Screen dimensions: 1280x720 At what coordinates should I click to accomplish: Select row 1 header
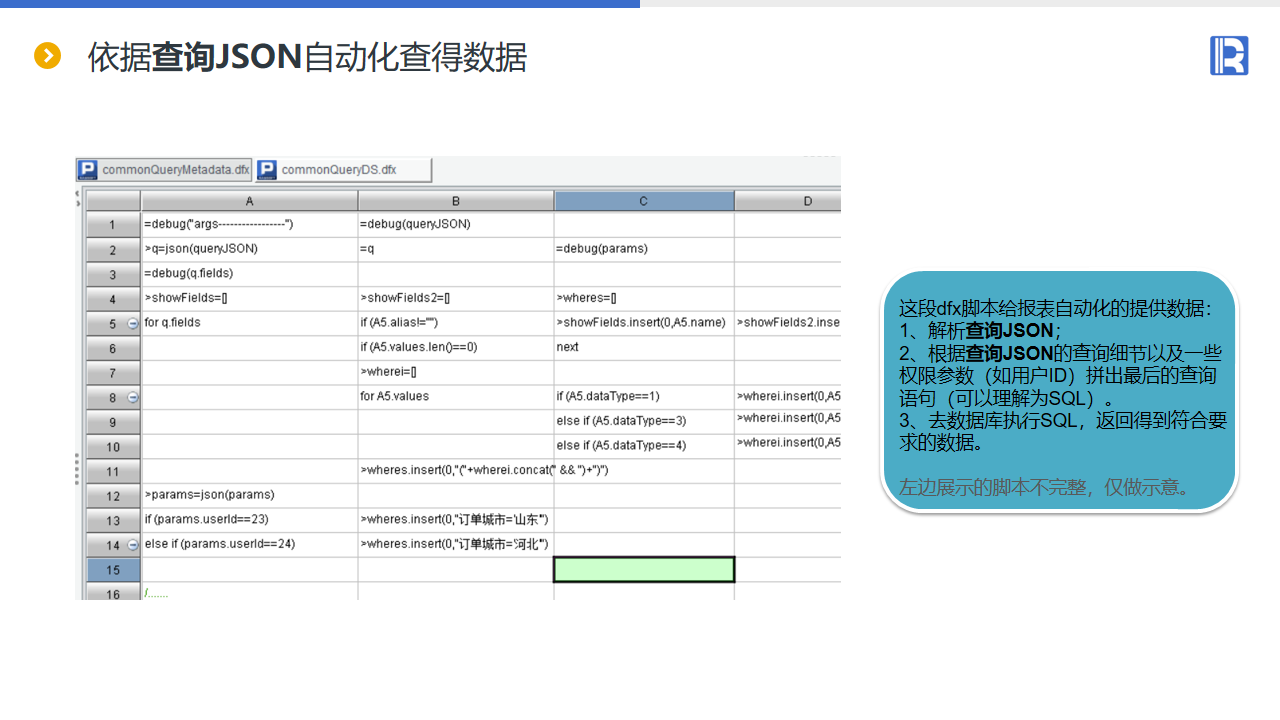point(113,225)
